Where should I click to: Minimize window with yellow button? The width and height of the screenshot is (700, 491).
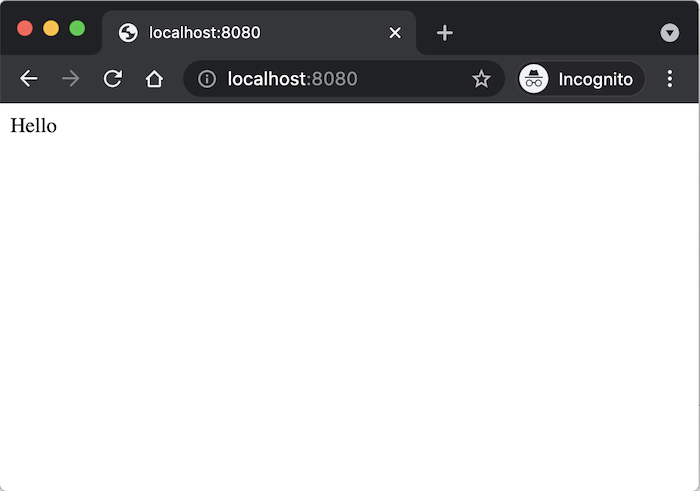51,29
